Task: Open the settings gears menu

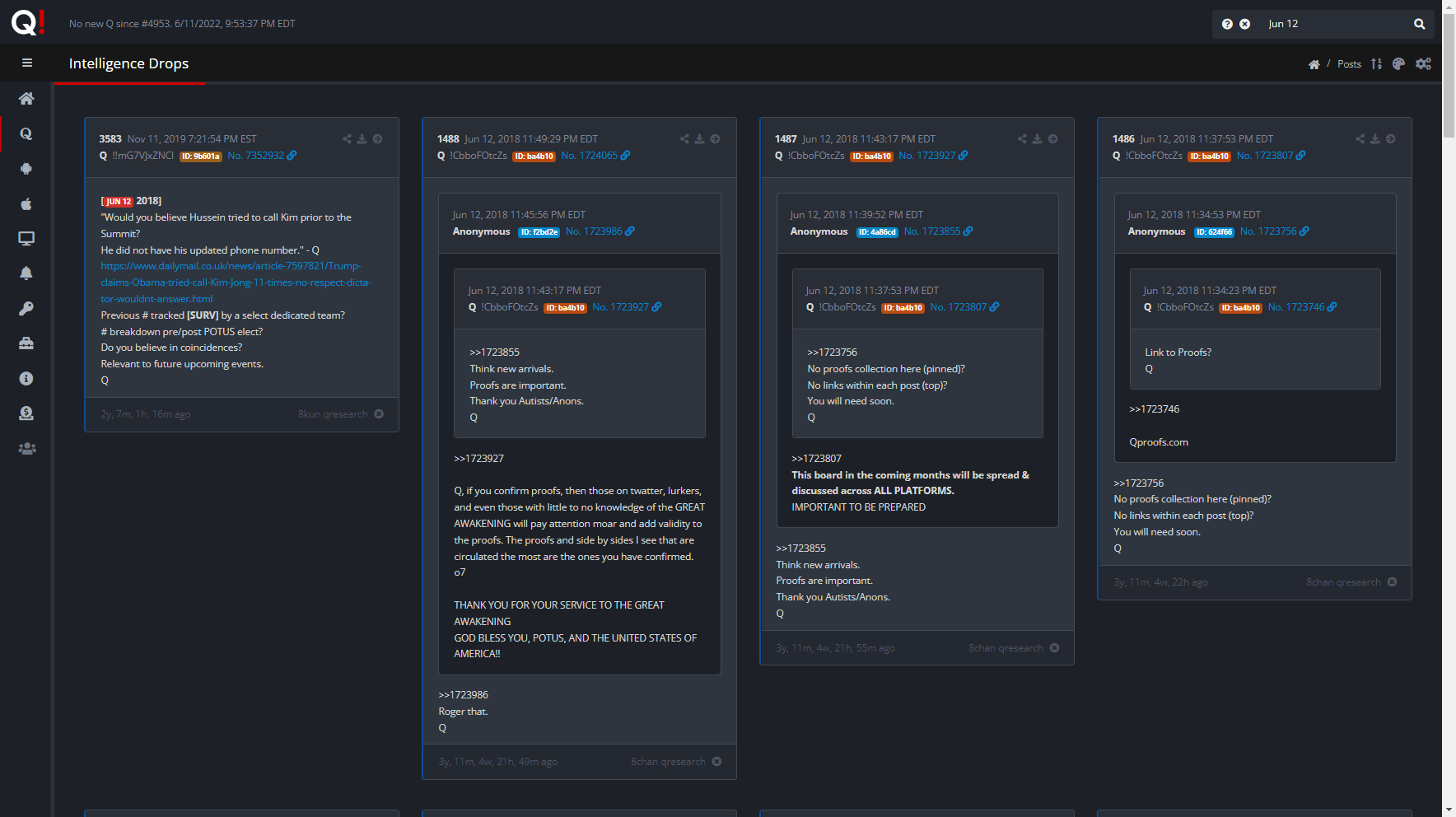Action: pos(1423,64)
